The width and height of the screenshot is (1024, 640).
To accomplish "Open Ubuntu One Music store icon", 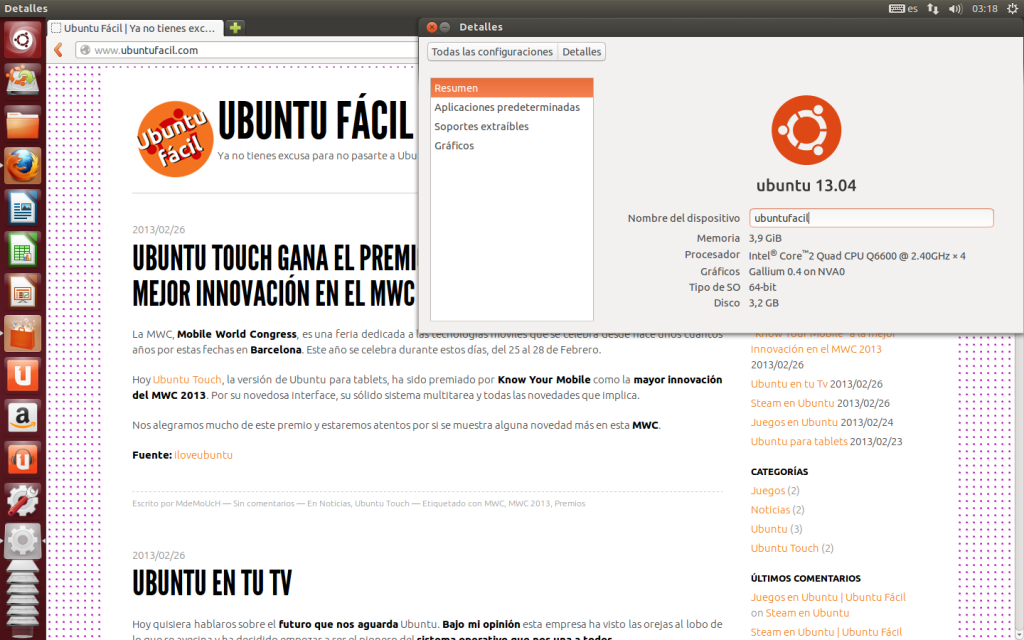I will tap(23, 460).
